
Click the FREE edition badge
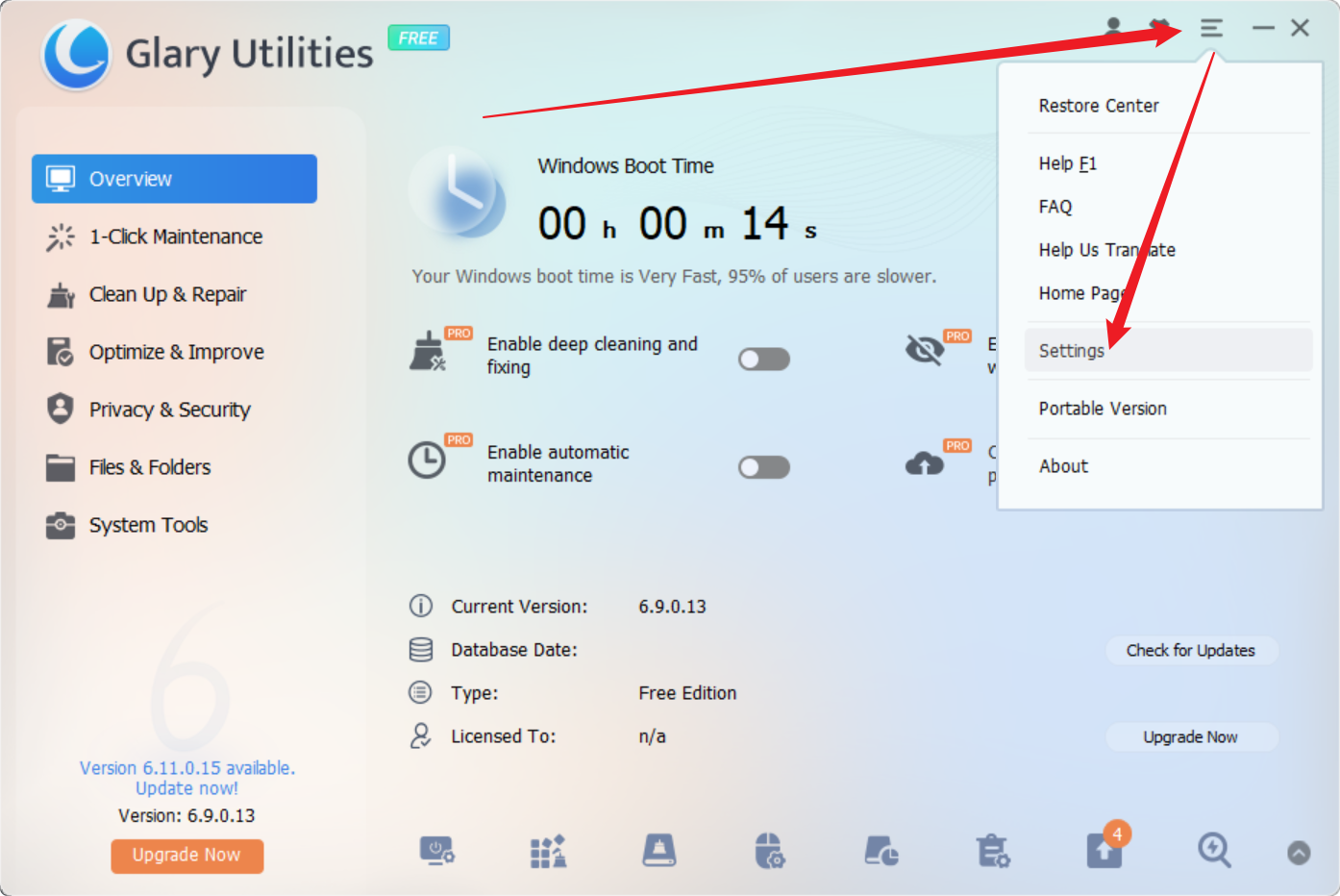point(418,38)
